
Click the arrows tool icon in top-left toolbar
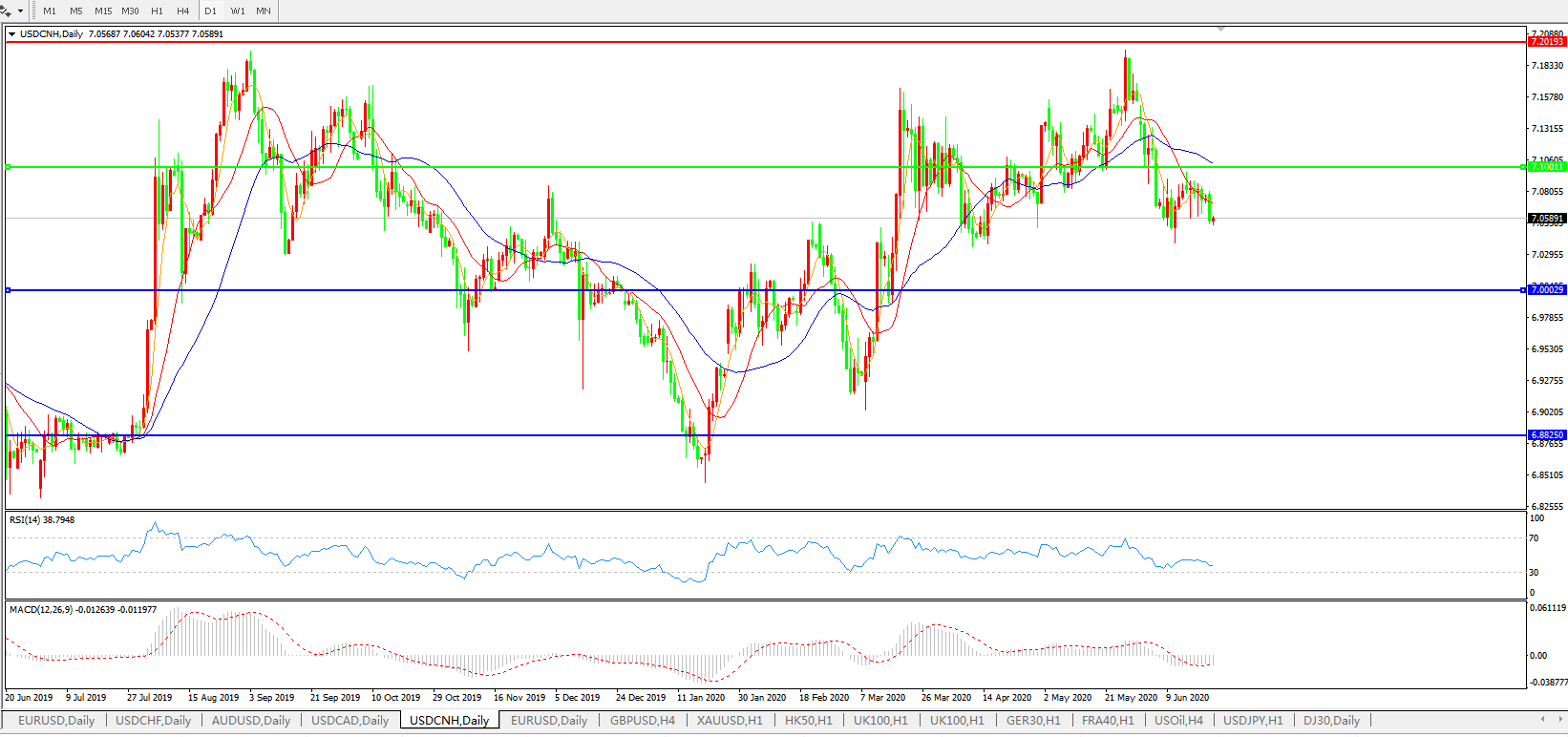click(x=8, y=11)
